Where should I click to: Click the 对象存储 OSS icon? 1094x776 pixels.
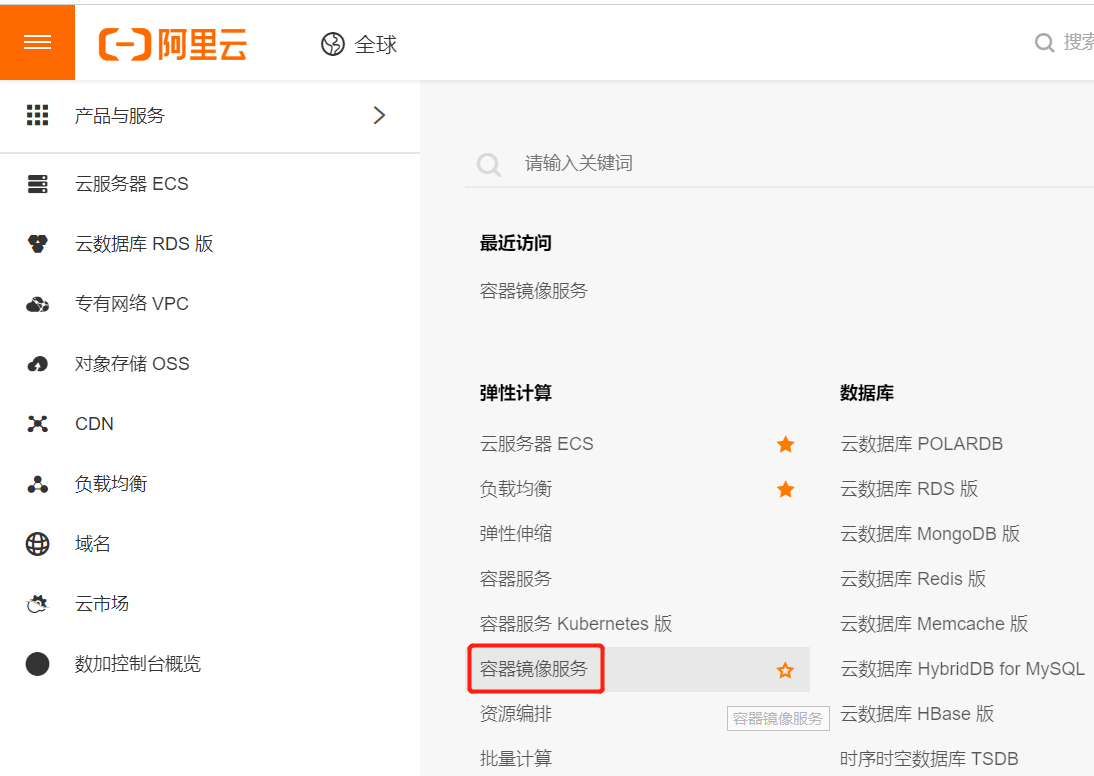click(38, 364)
